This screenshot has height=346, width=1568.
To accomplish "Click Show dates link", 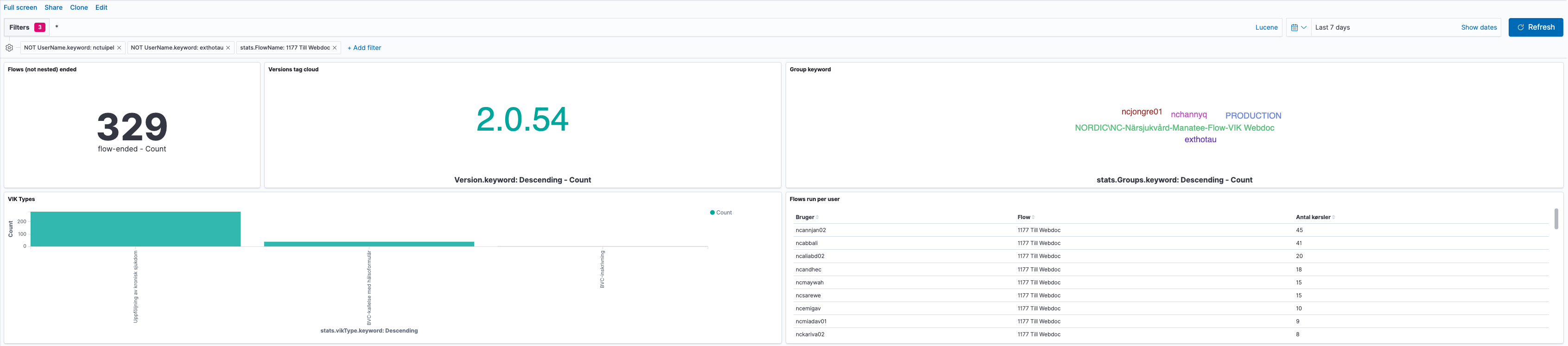I will pos(1479,27).
